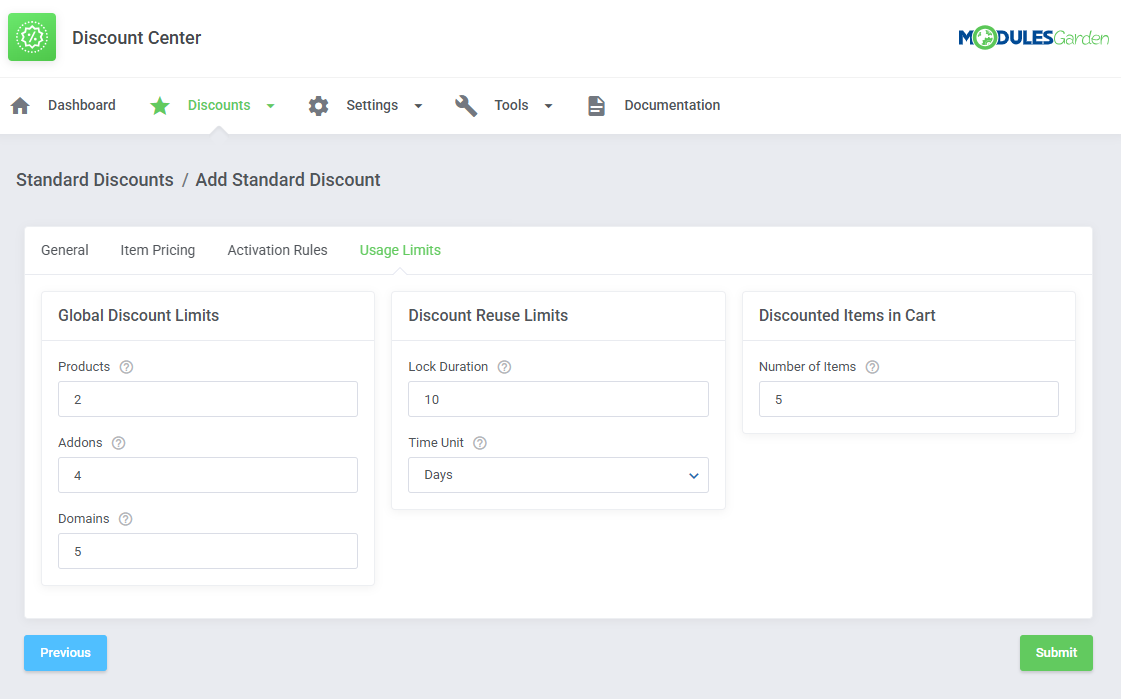Click the Previous button
Image resolution: width=1121 pixels, height=699 pixels.
coord(65,653)
